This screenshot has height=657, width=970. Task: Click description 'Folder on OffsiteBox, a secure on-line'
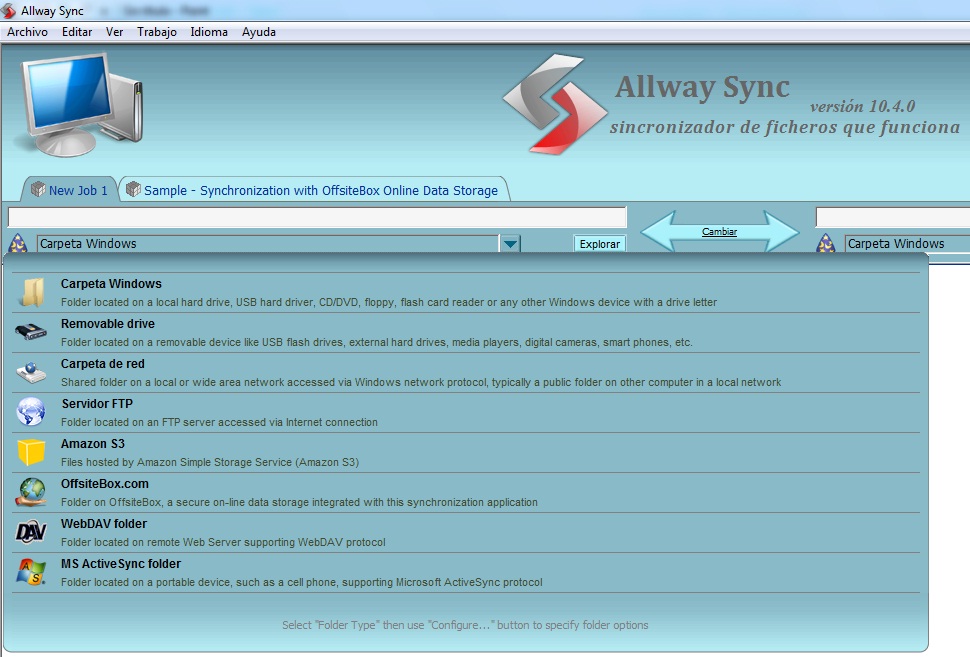[299, 502]
